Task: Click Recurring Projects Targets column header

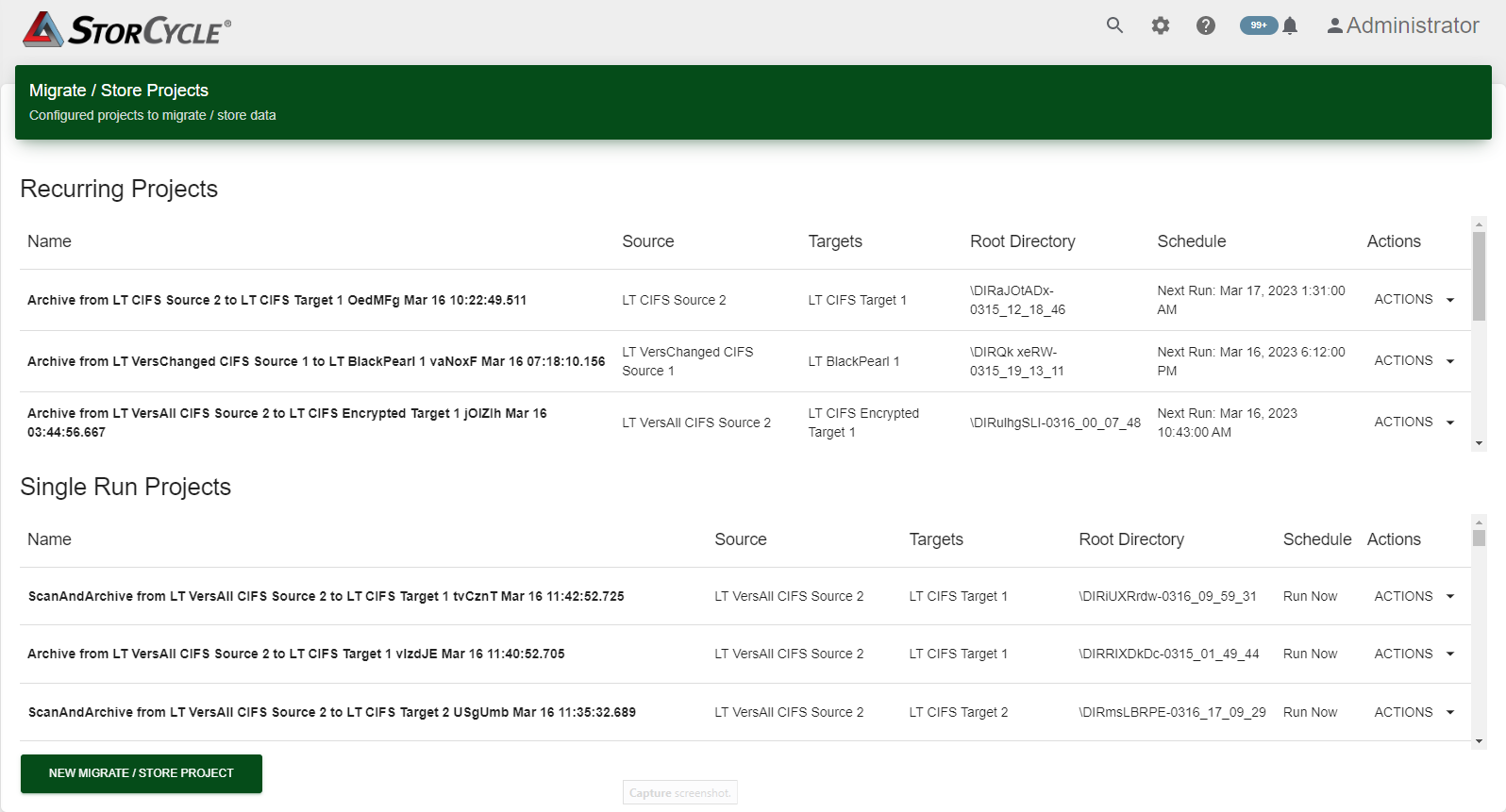Action: [x=835, y=241]
